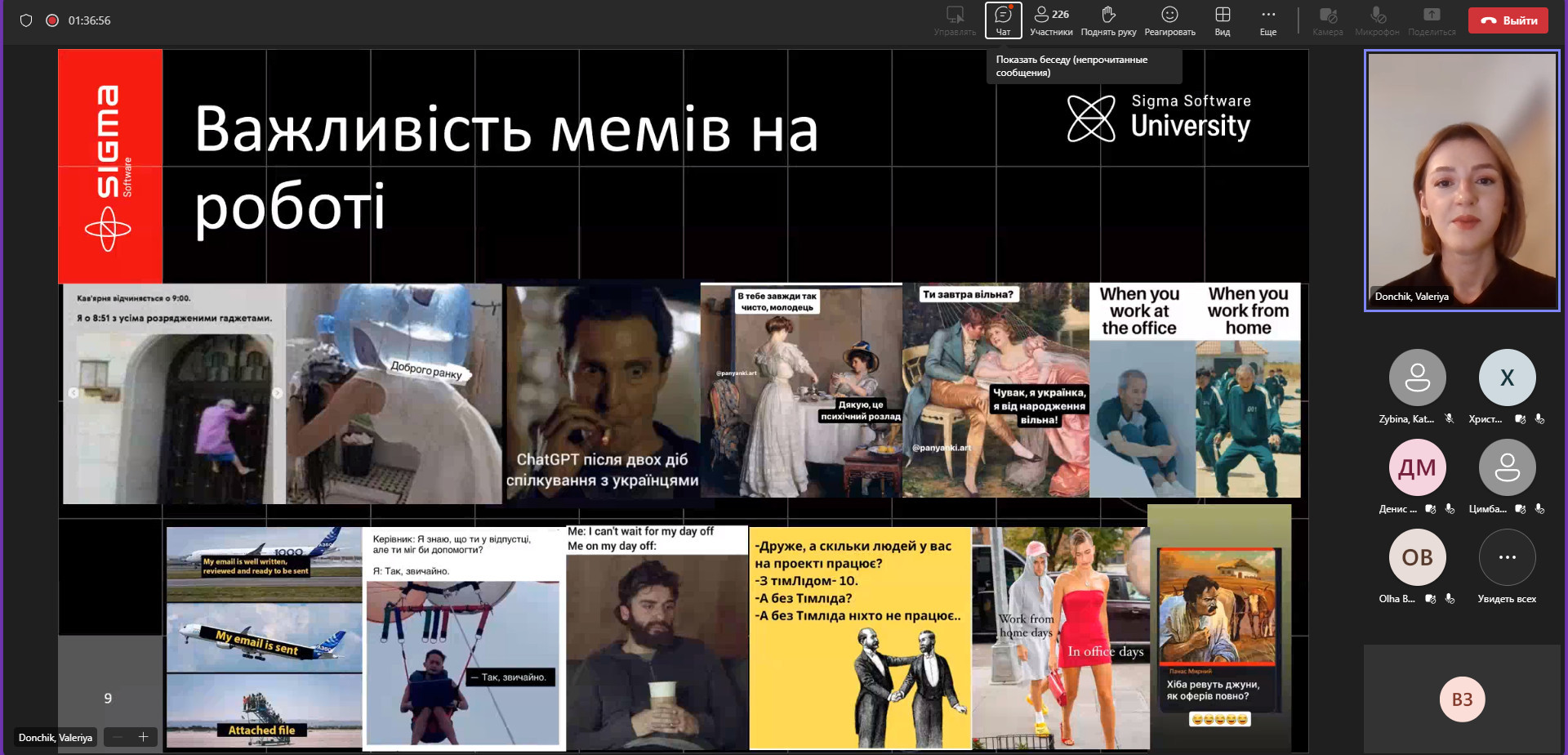Click the slide number 9
The image size is (1568, 755).
(108, 698)
